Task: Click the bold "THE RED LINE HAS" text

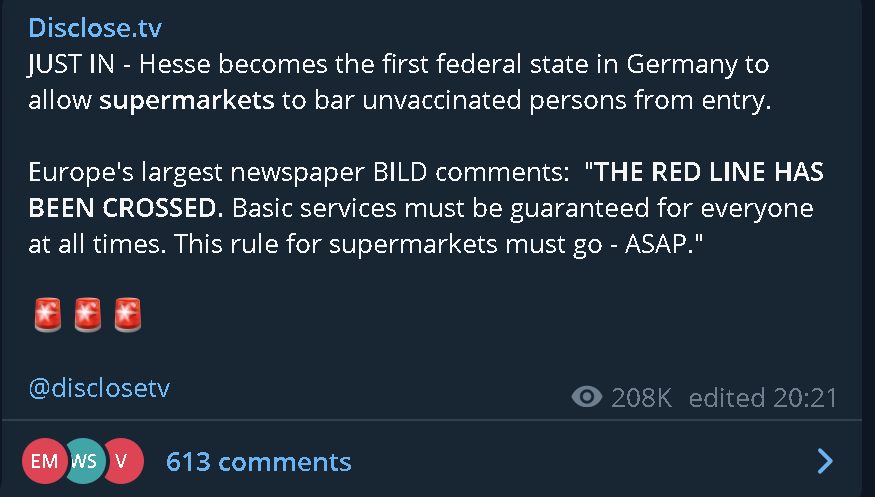Action: 709,172
